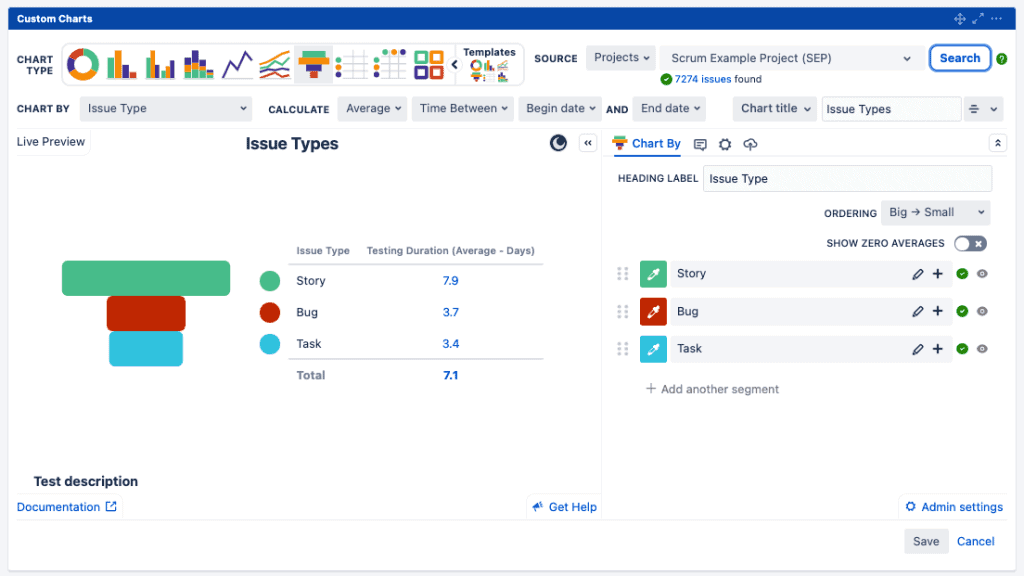Viewport: 1024px width, 576px height.
Task: Click the pencil icon on Story row
Action: click(x=918, y=274)
